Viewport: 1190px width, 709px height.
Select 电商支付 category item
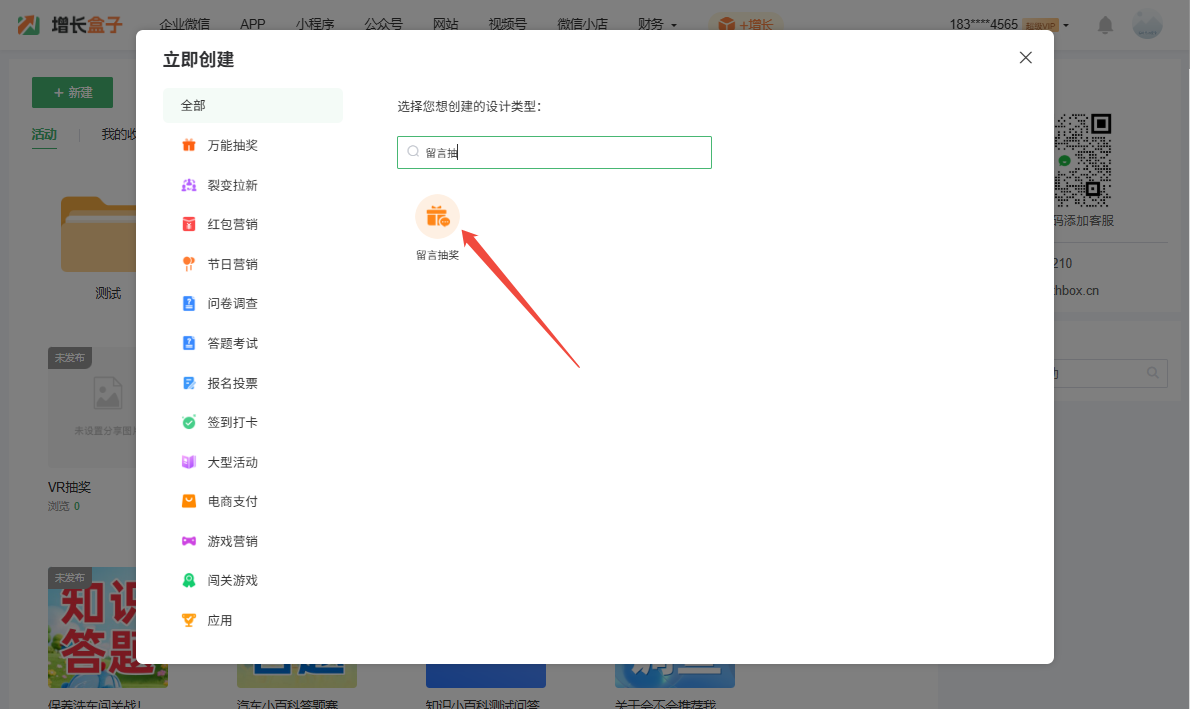[232, 501]
